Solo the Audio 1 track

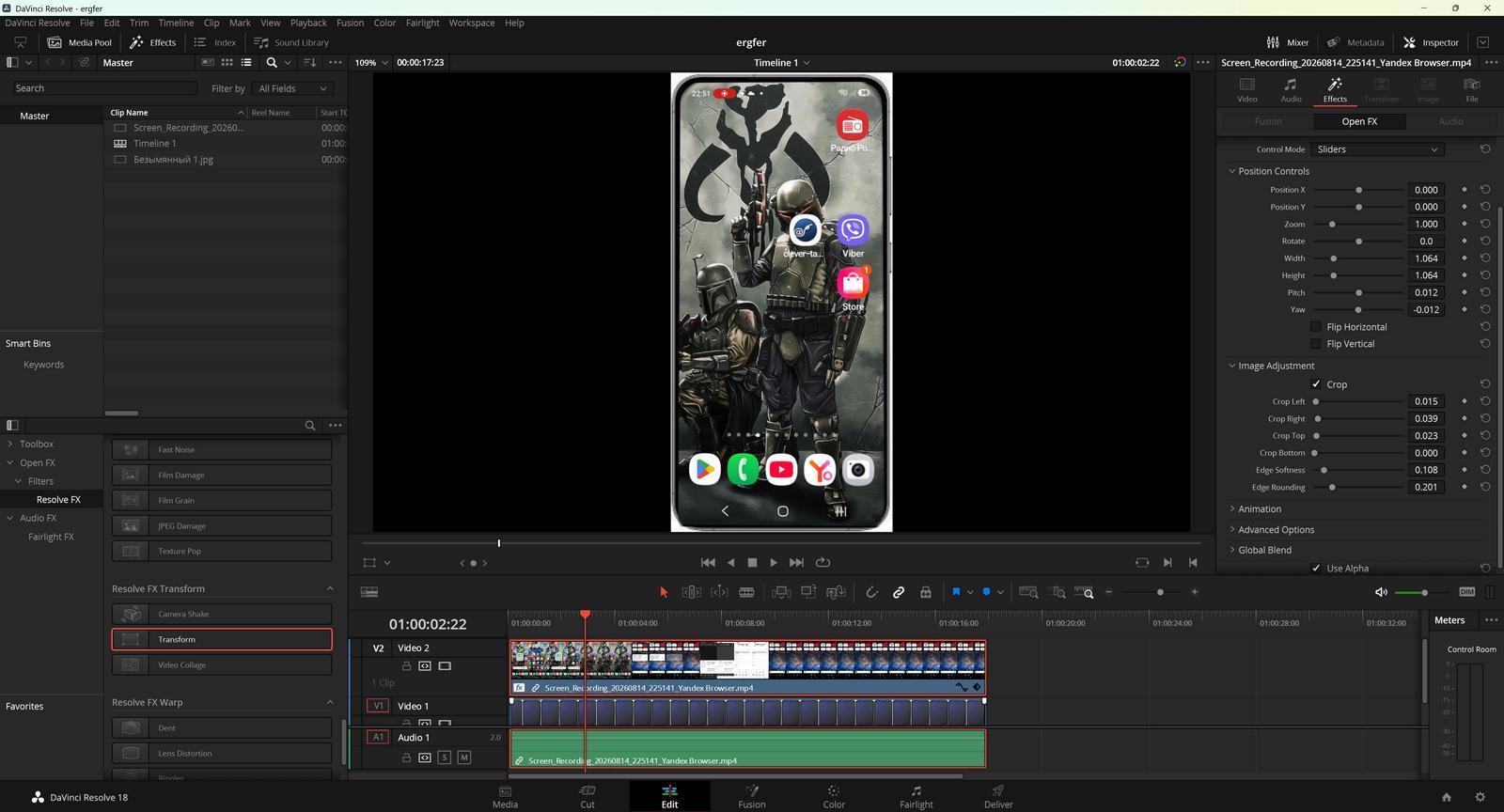click(x=445, y=757)
